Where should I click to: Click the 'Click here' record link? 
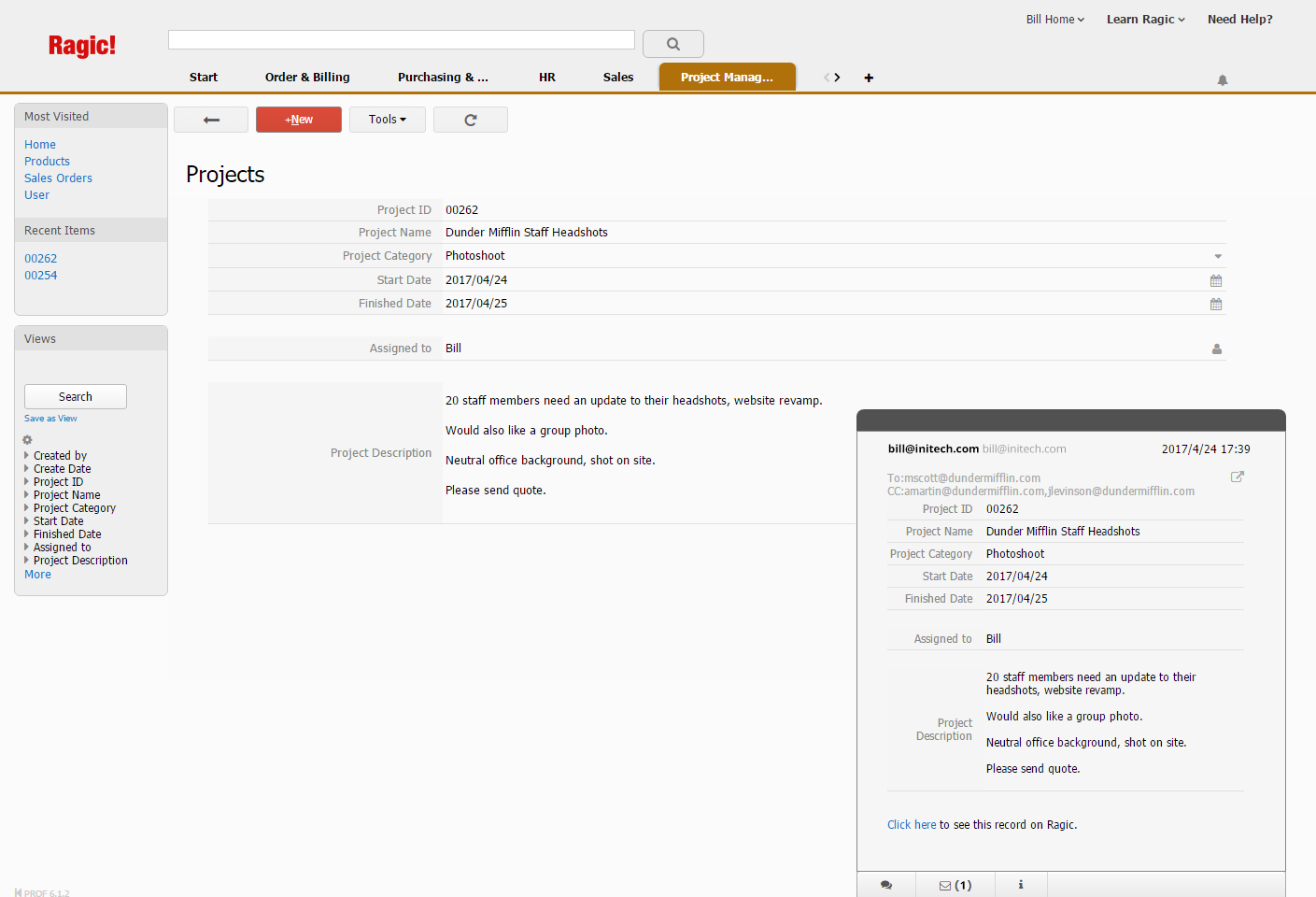click(912, 825)
